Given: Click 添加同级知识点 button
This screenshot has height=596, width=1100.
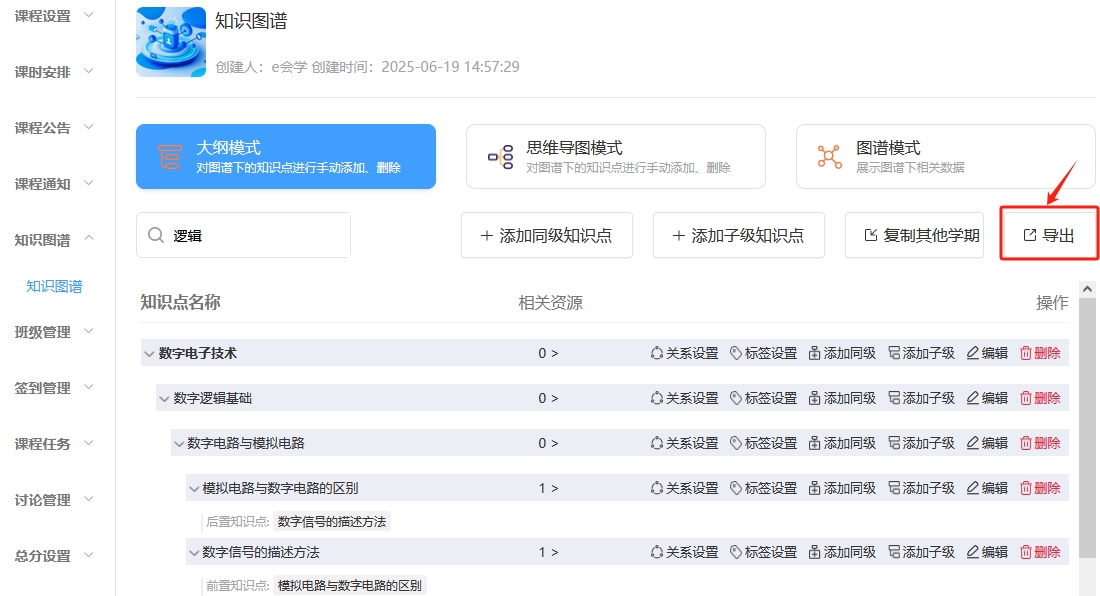Looking at the screenshot, I should point(546,236).
